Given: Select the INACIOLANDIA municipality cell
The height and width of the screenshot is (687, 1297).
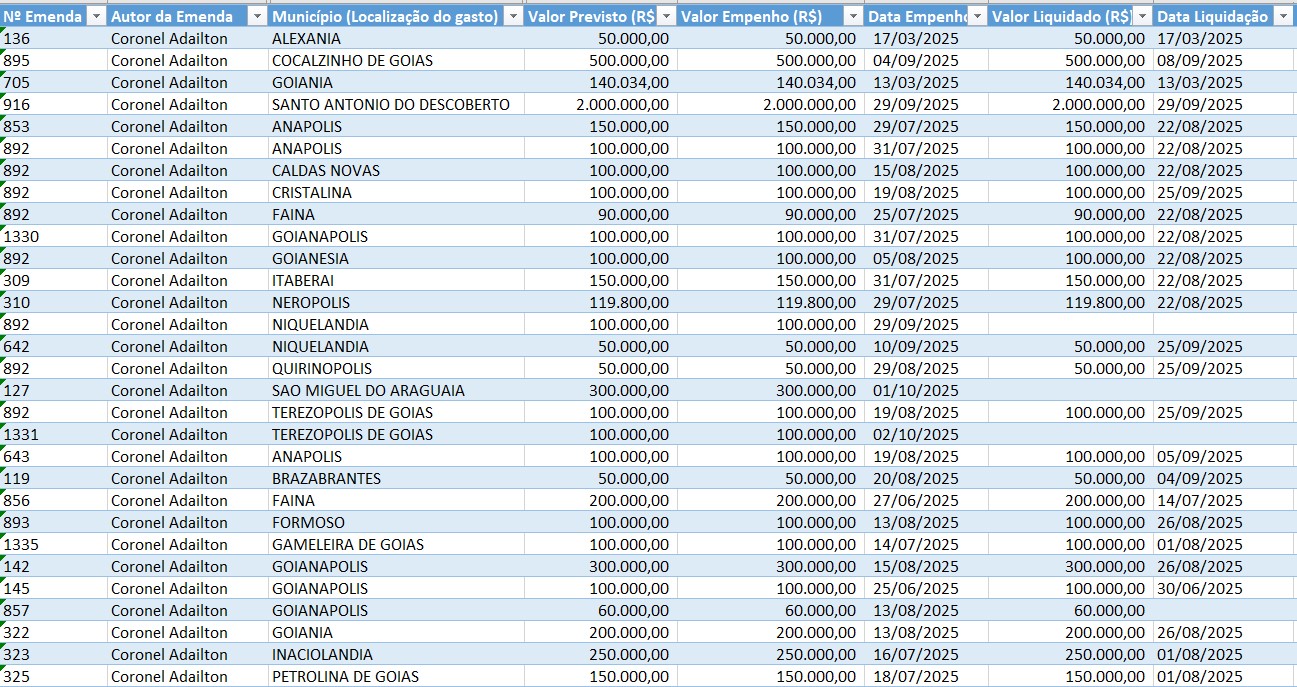Looking at the screenshot, I should tap(322, 655).
